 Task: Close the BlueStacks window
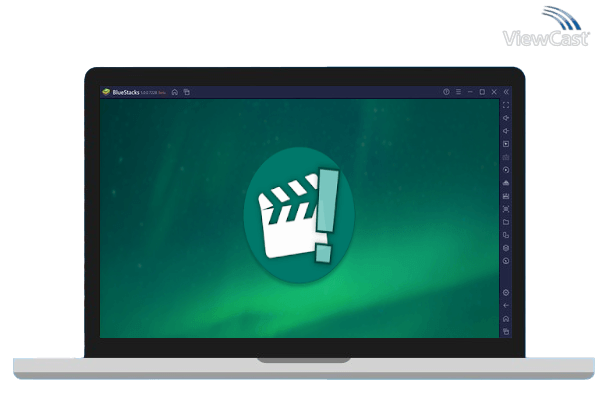pyautogui.click(x=494, y=92)
